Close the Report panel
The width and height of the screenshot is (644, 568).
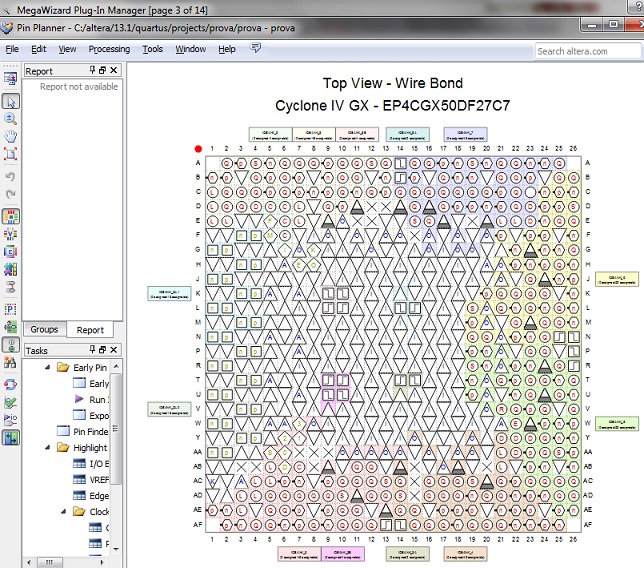114,70
